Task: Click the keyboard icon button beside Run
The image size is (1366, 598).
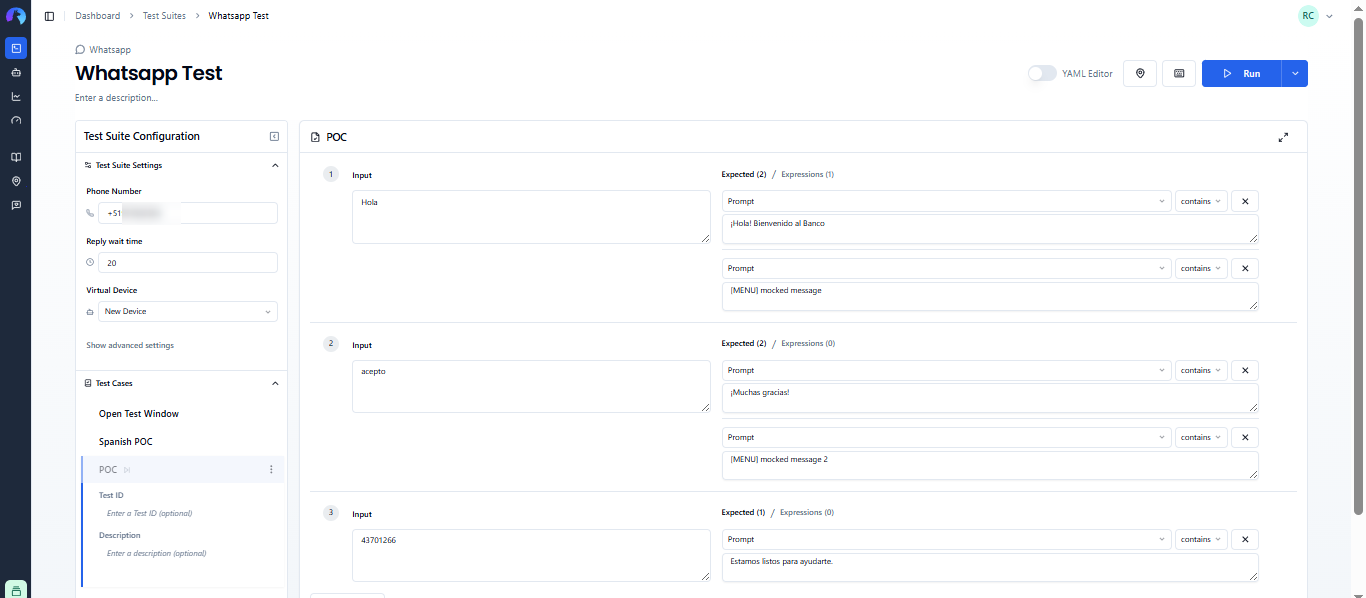Action: [1179, 74]
